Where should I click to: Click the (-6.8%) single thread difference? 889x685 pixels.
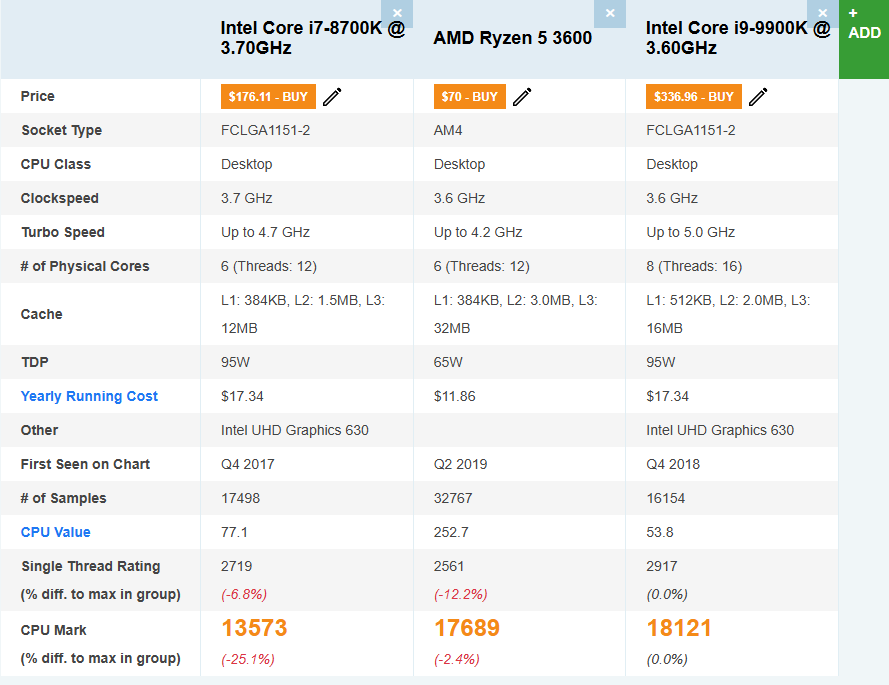pyautogui.click(x=244, y=594)
